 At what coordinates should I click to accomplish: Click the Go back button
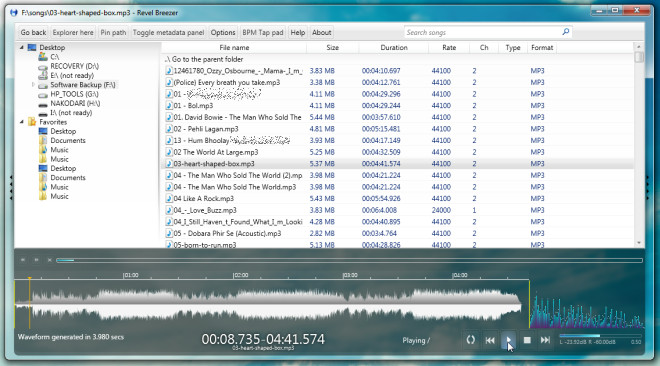click(x=33, y=32)
